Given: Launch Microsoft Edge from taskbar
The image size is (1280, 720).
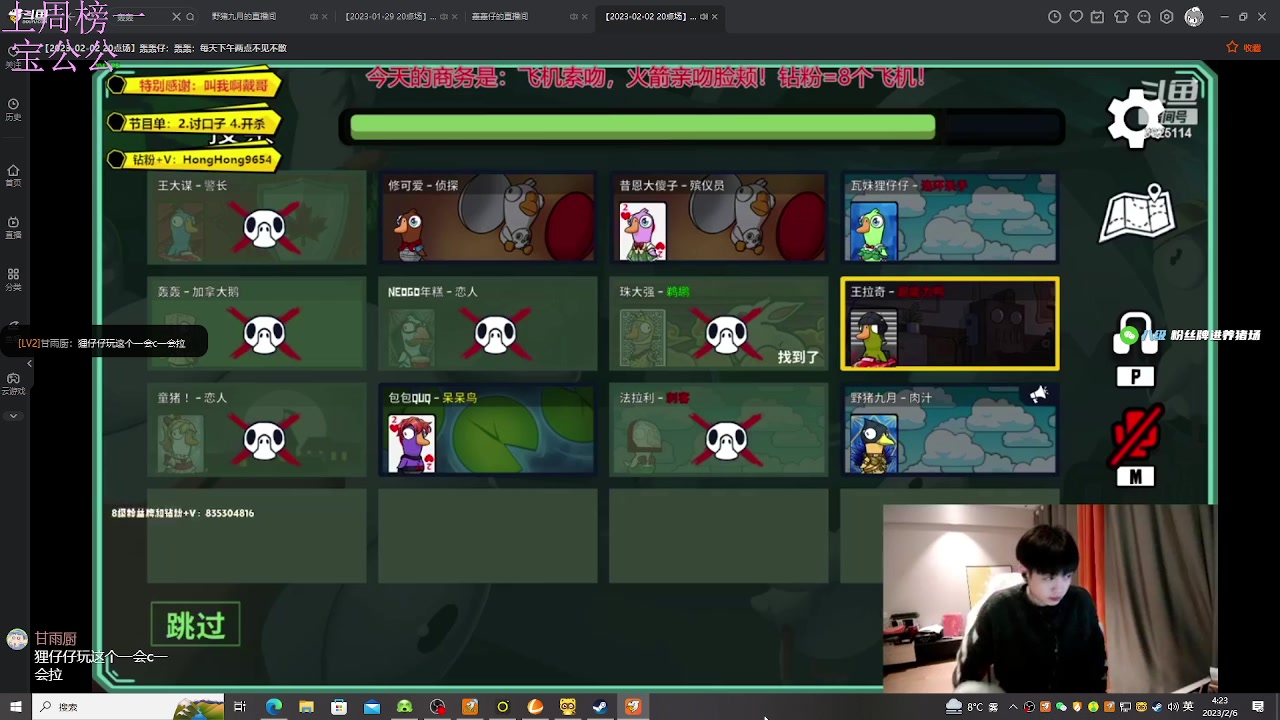Looking at the screenshot, I should tap(273, 707).
